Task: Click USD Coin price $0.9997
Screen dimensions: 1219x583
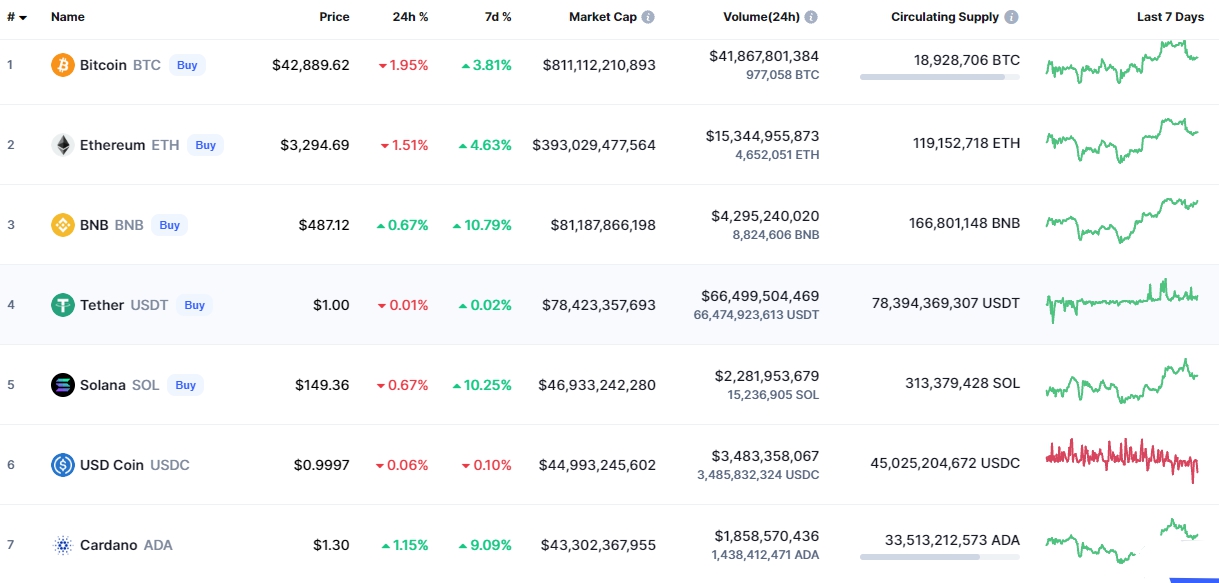Action: (x=322, y=465)
